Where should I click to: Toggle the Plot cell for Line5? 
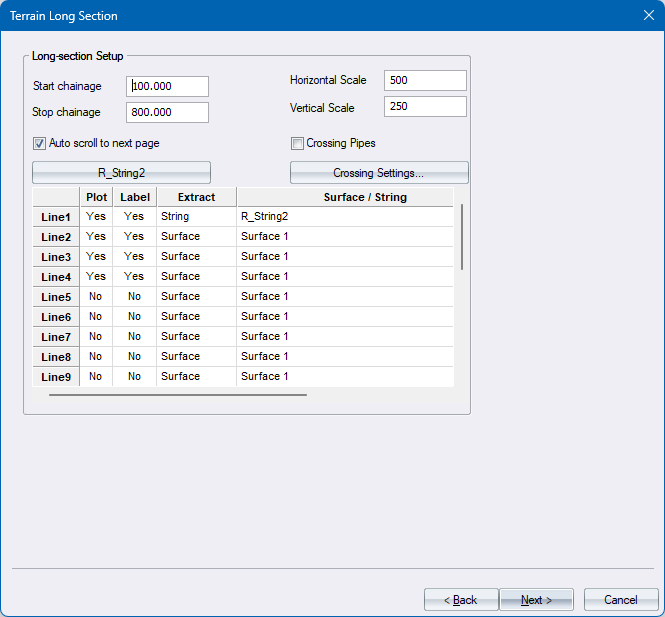pos(96,297)
